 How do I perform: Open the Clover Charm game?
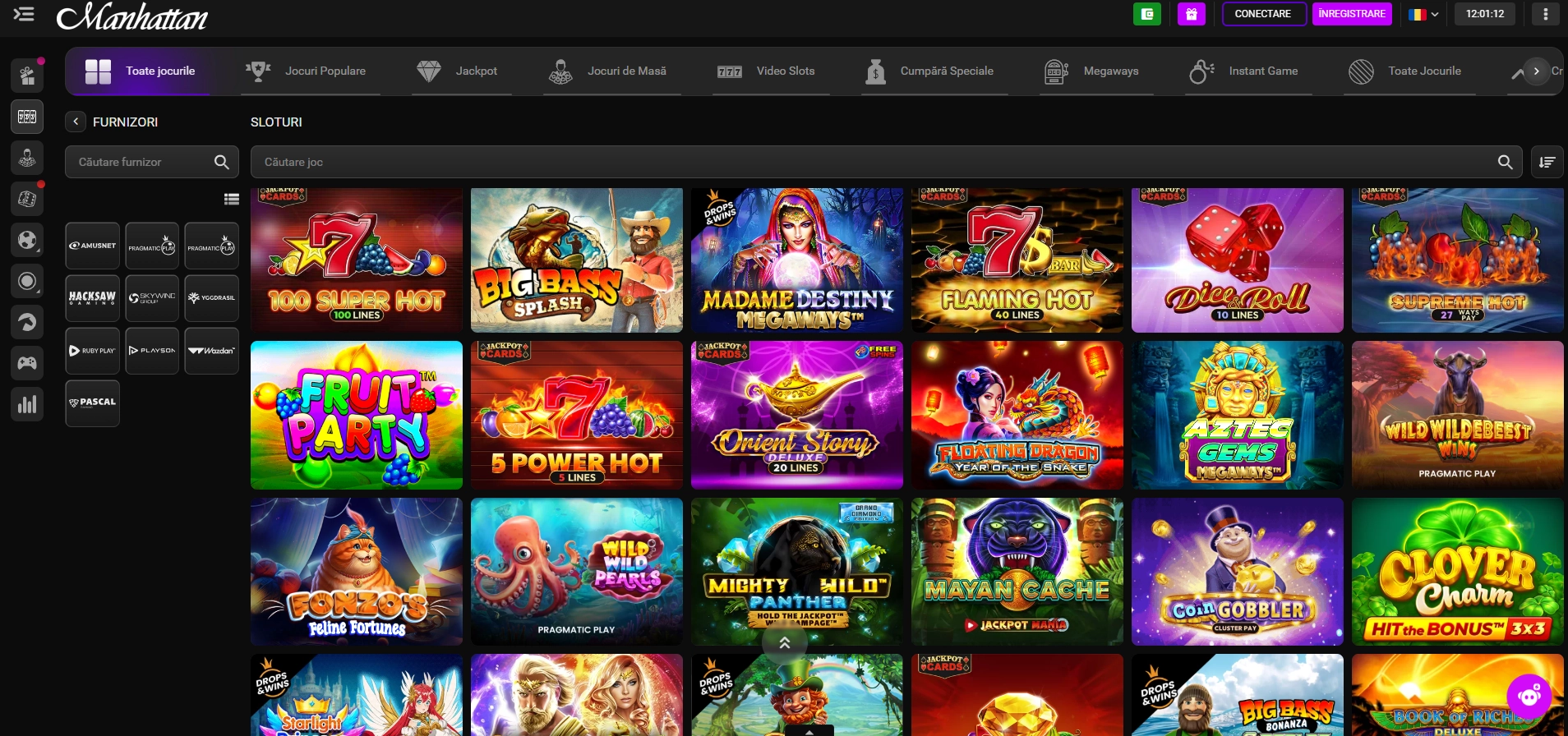(1458, 572)
